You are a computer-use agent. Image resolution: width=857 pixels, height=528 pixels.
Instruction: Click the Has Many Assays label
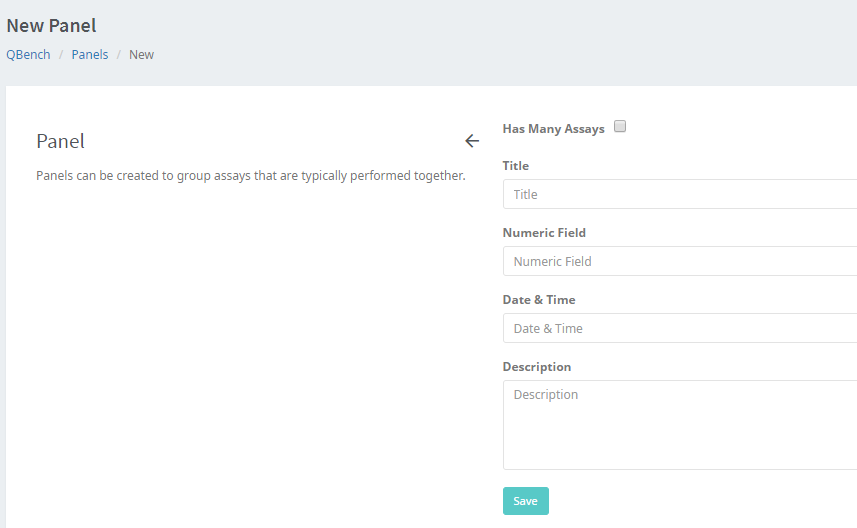click(x=553, y=129)
